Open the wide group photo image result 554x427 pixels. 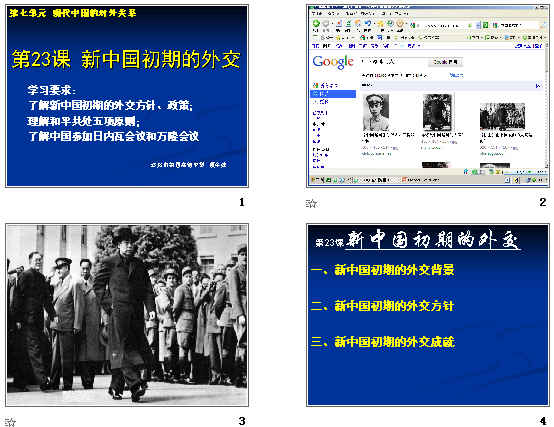tap(502, 116)
